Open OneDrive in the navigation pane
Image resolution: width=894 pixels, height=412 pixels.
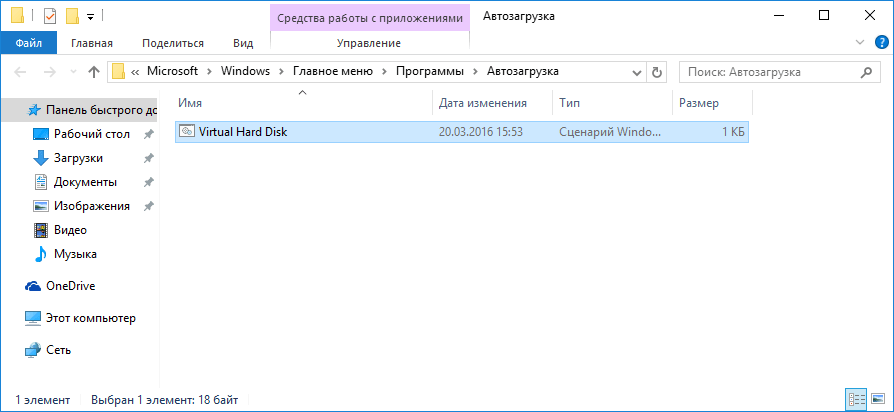click(70, 286)
